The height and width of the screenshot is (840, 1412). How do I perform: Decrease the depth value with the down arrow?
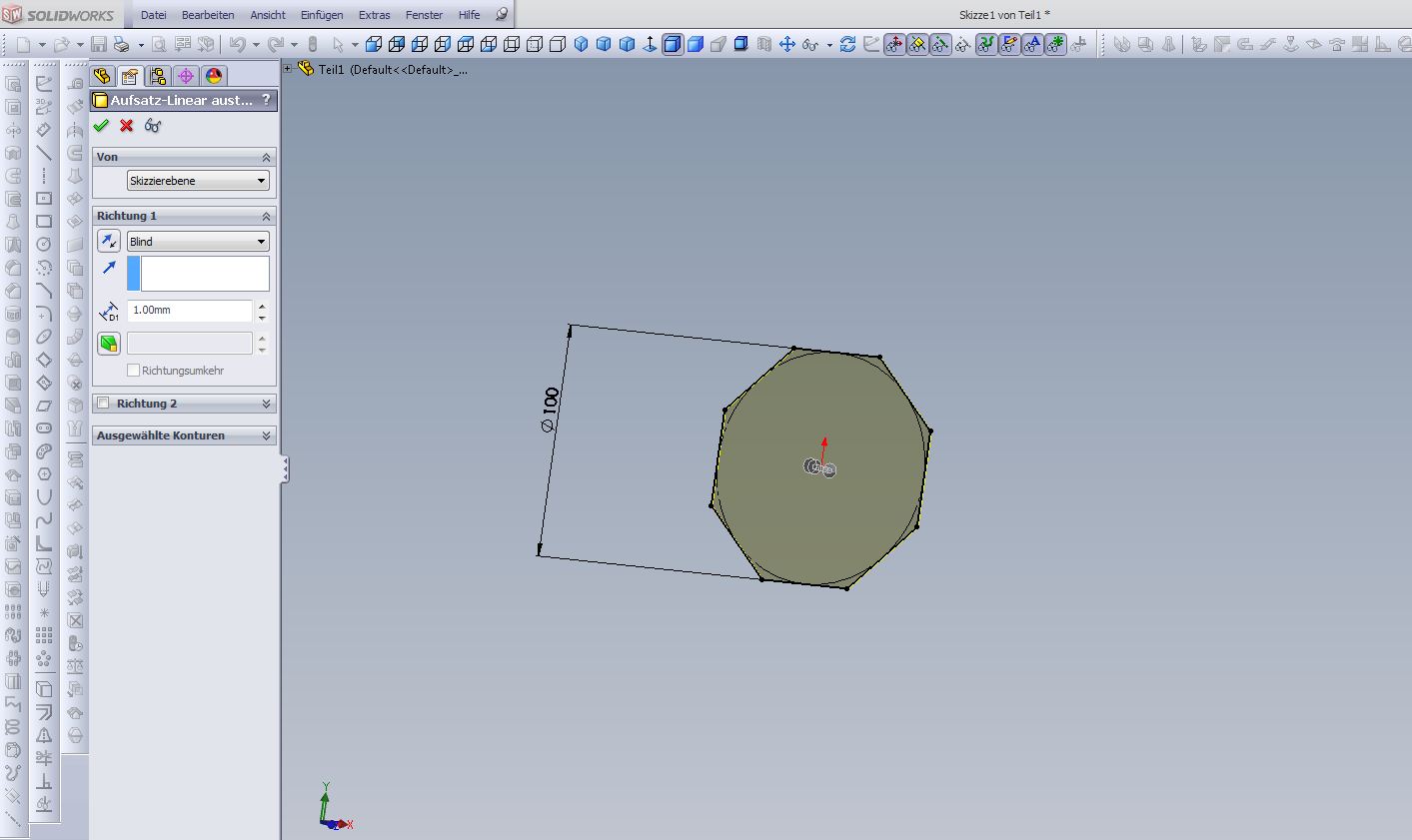(262, 317)
